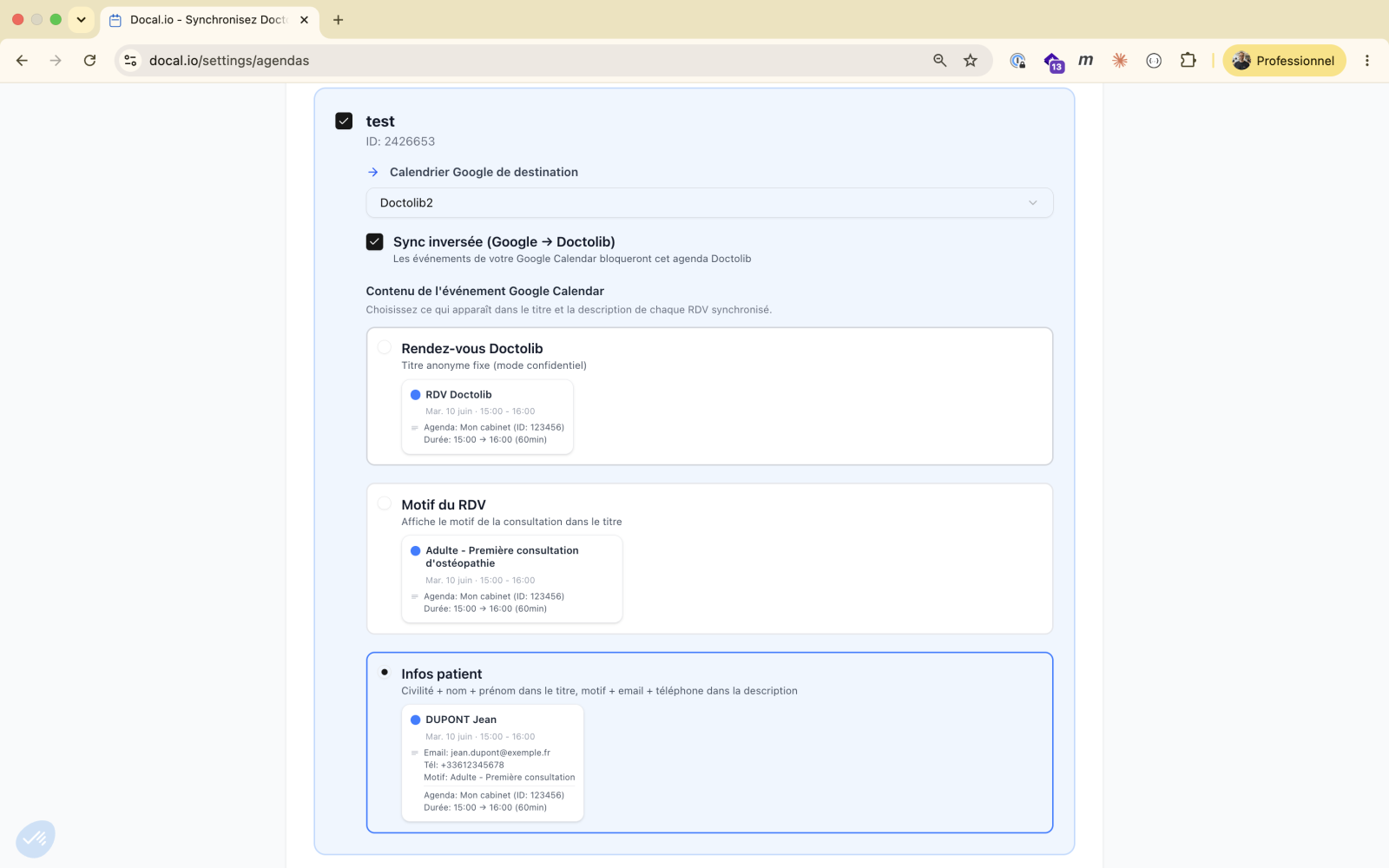
Task: Open the Extensions puzzle icon
Action: click(1188, 61)
